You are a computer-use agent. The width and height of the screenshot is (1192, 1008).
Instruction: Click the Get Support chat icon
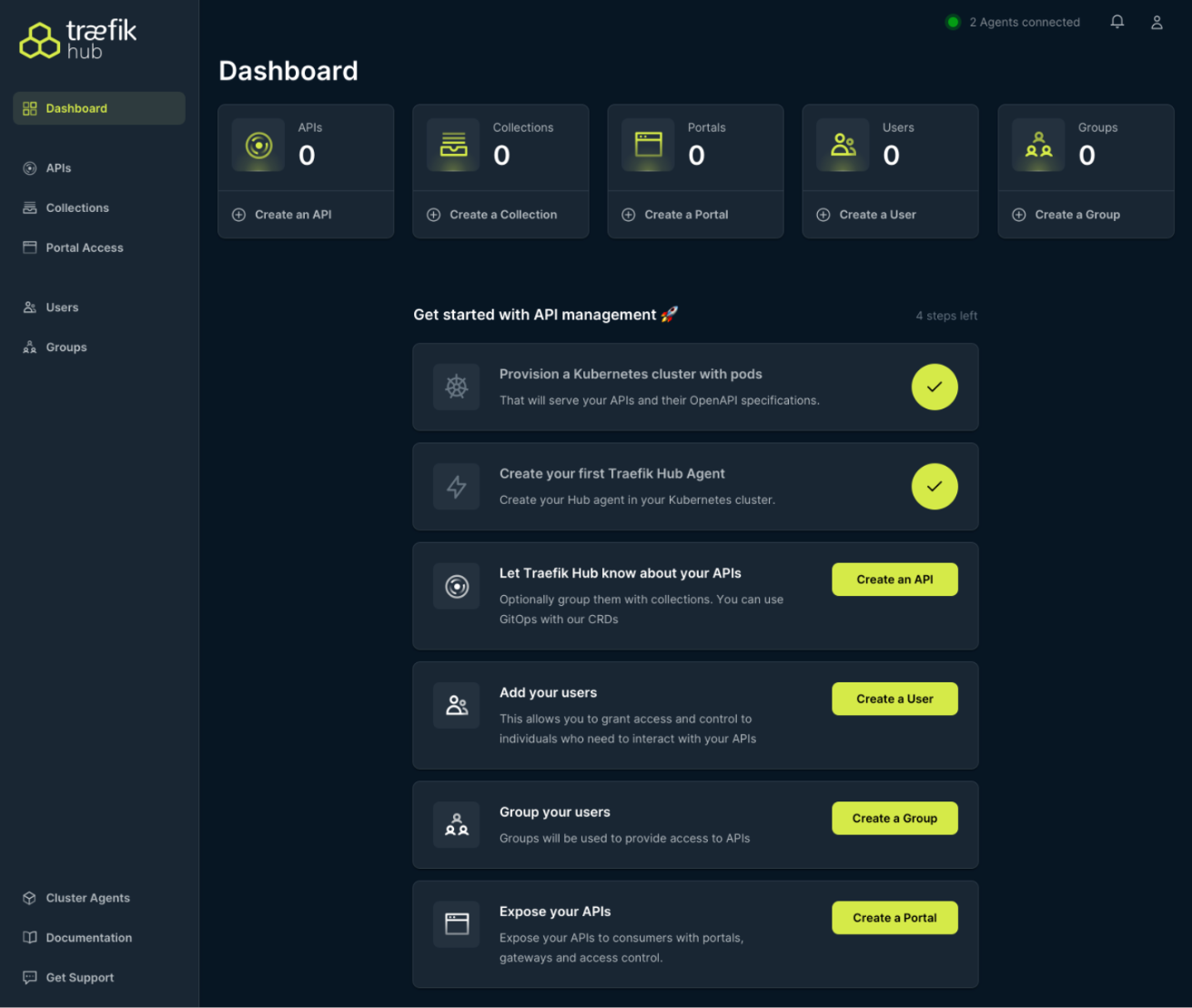[x=29, y=978]
